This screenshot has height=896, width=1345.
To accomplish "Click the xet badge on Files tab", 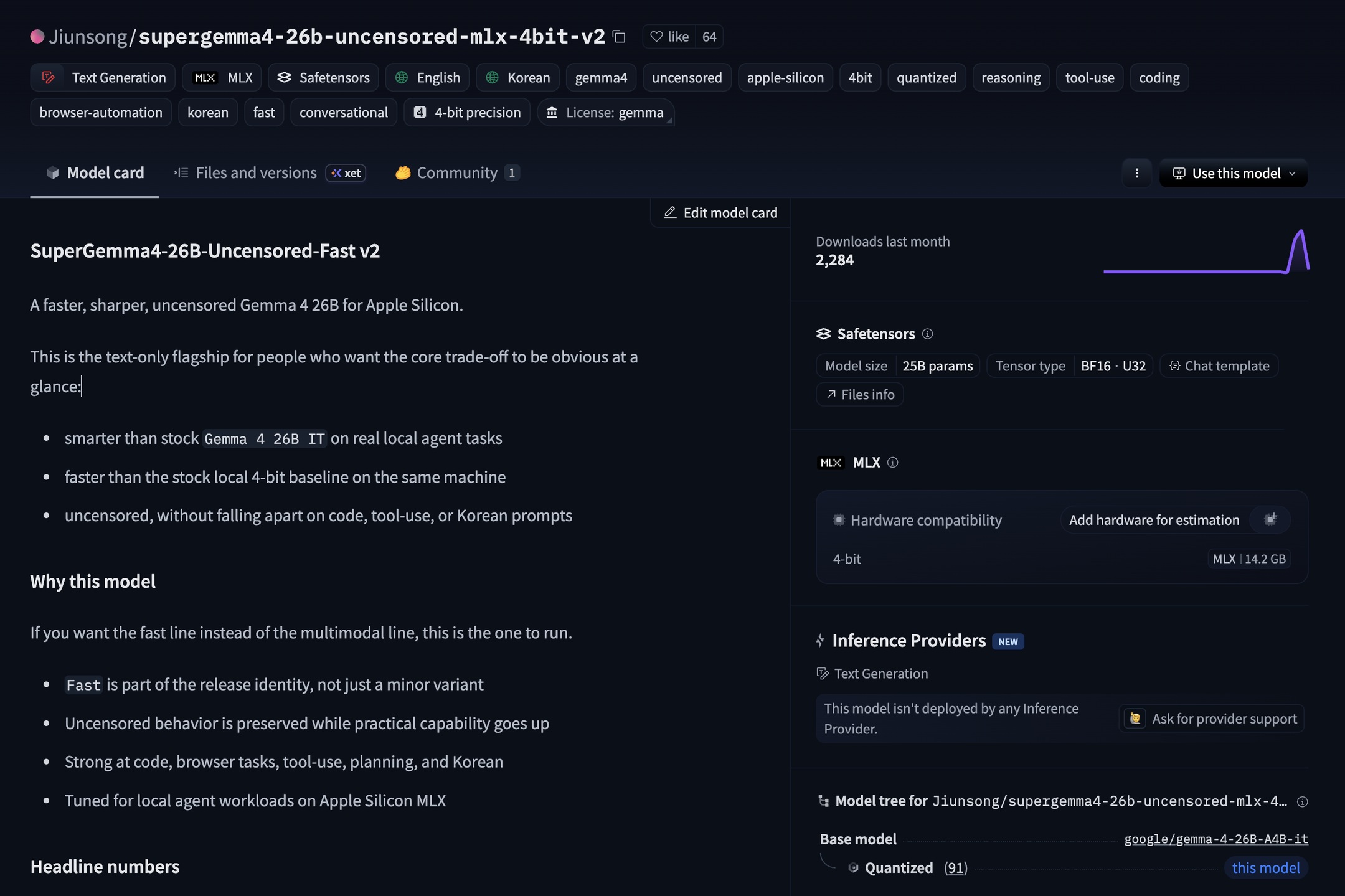I will pyautogui.click(x=346, y=173).
